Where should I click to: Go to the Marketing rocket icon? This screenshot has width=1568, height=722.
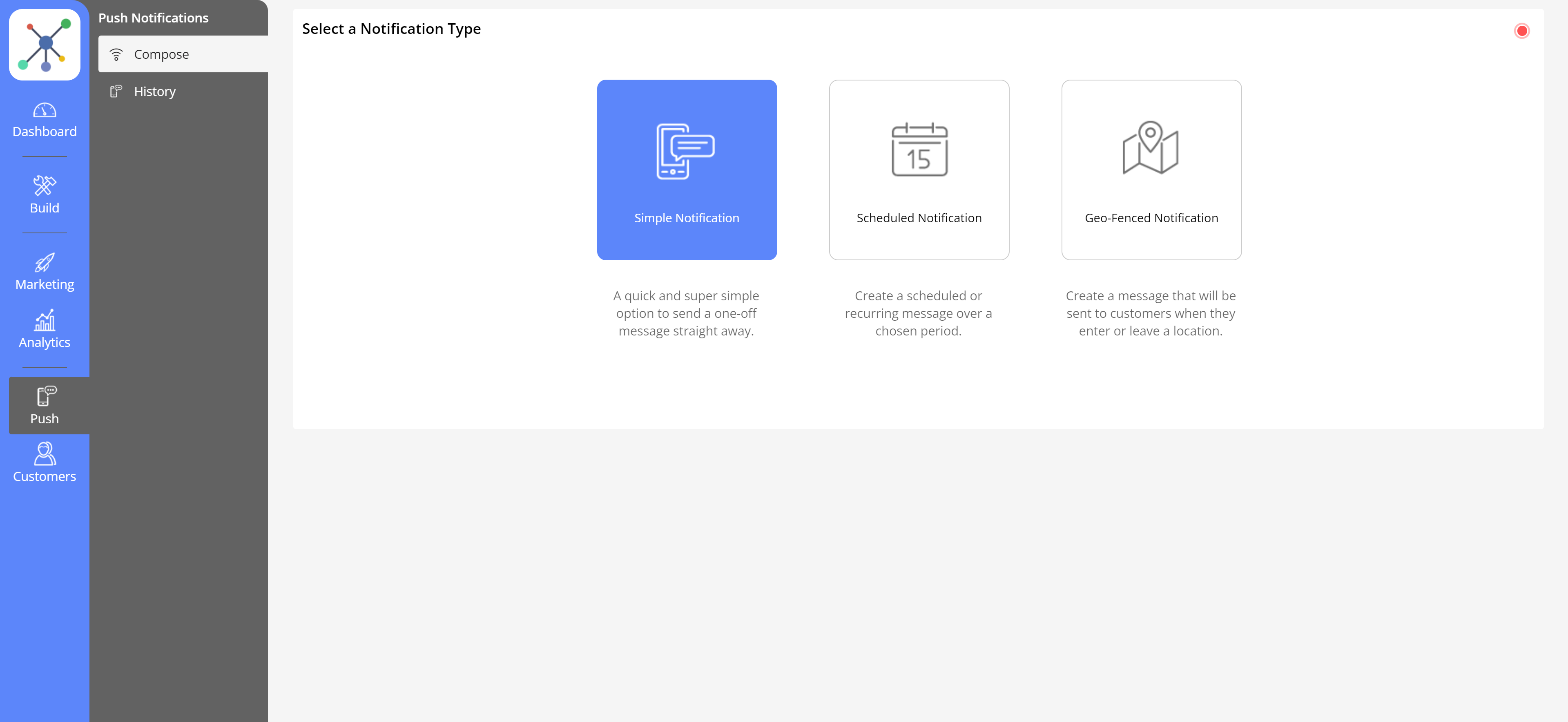[45, 262]
